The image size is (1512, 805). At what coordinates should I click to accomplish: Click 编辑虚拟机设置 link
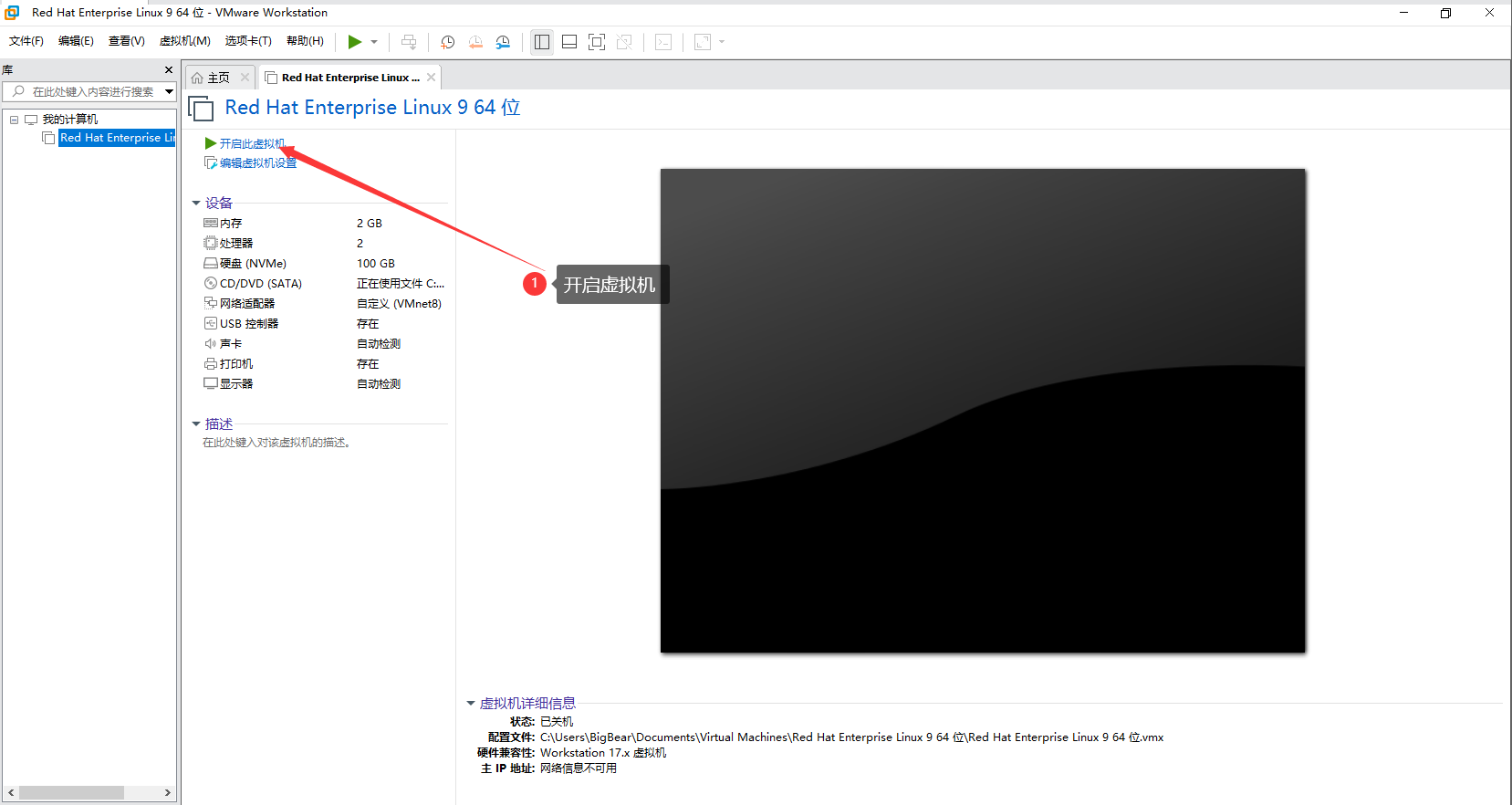[x=258, y=163]
